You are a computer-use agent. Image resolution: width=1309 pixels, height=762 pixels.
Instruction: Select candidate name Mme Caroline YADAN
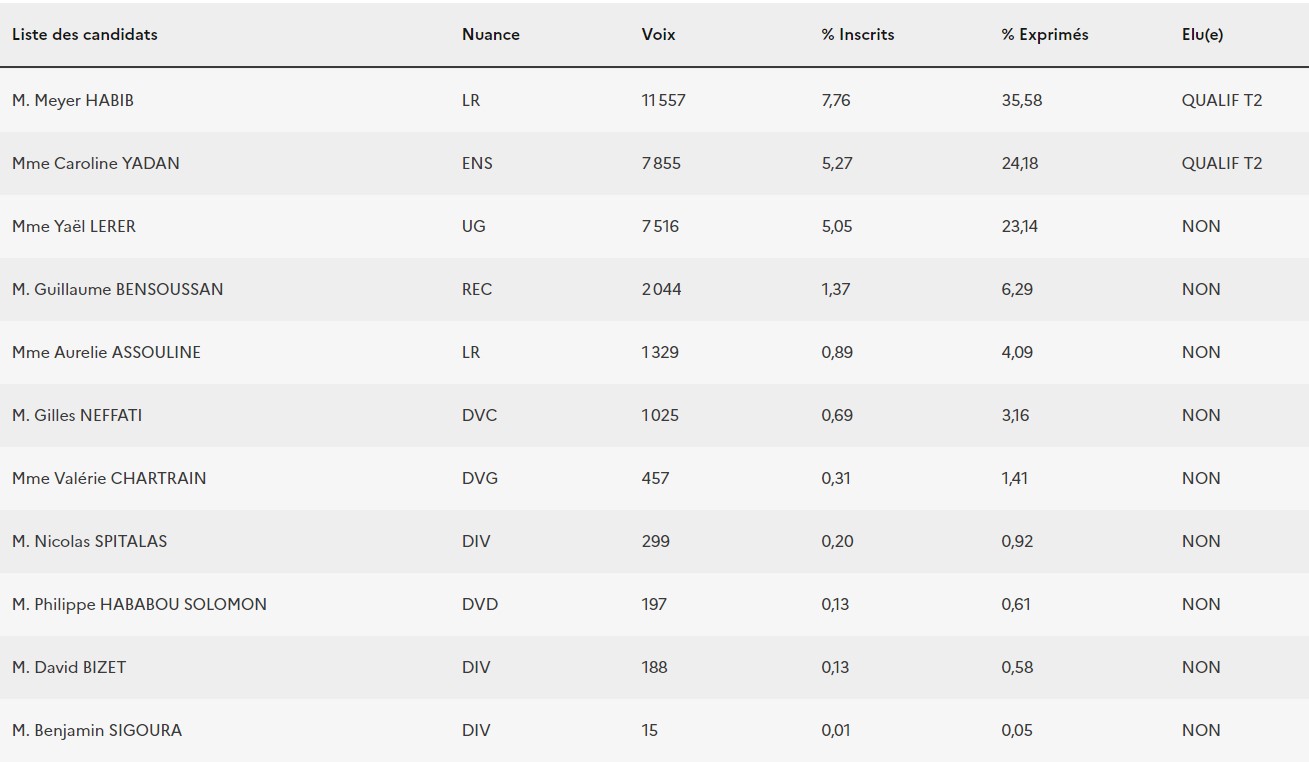pos(96,163)
